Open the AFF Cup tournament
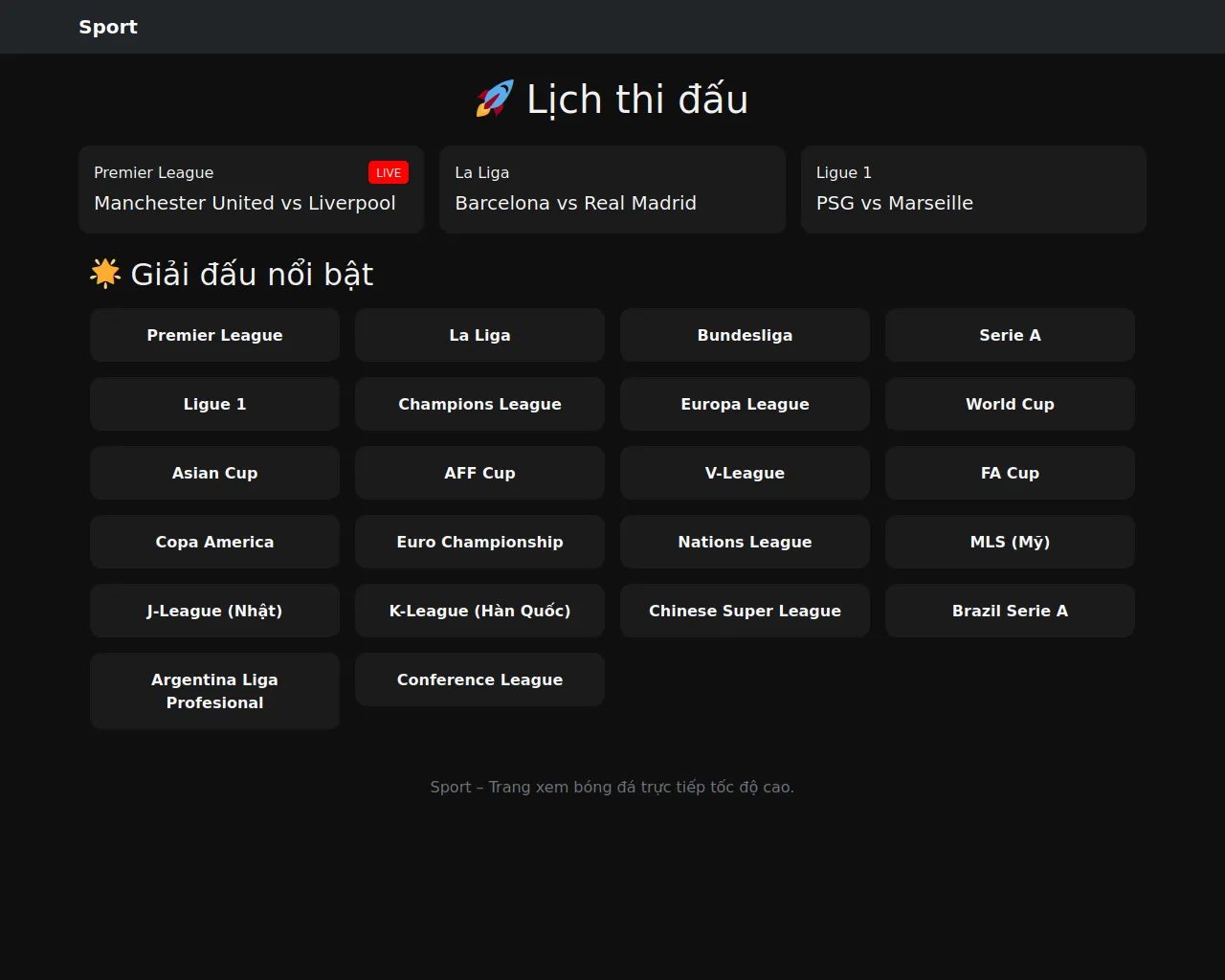Image resolution: width=1225 pixels, height=980 pixels. (x=479, y=473)
